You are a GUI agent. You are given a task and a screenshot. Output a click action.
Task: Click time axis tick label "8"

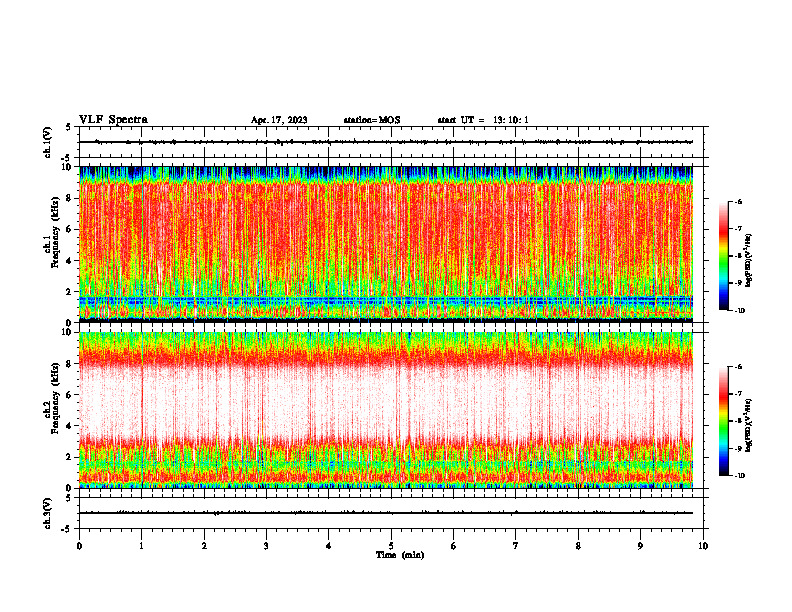pyautogui.click(x=578, y=546)
